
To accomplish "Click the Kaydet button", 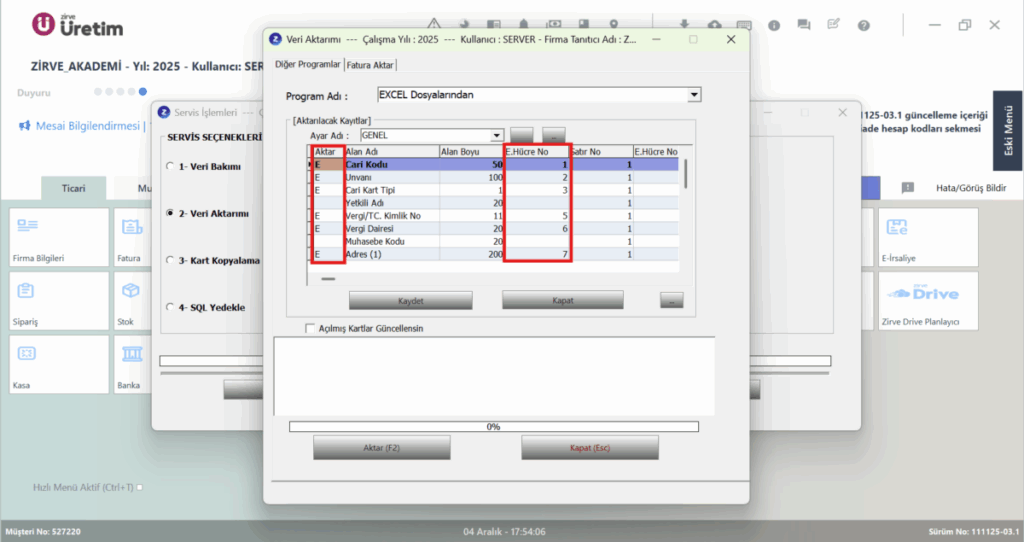I will 410,301.
